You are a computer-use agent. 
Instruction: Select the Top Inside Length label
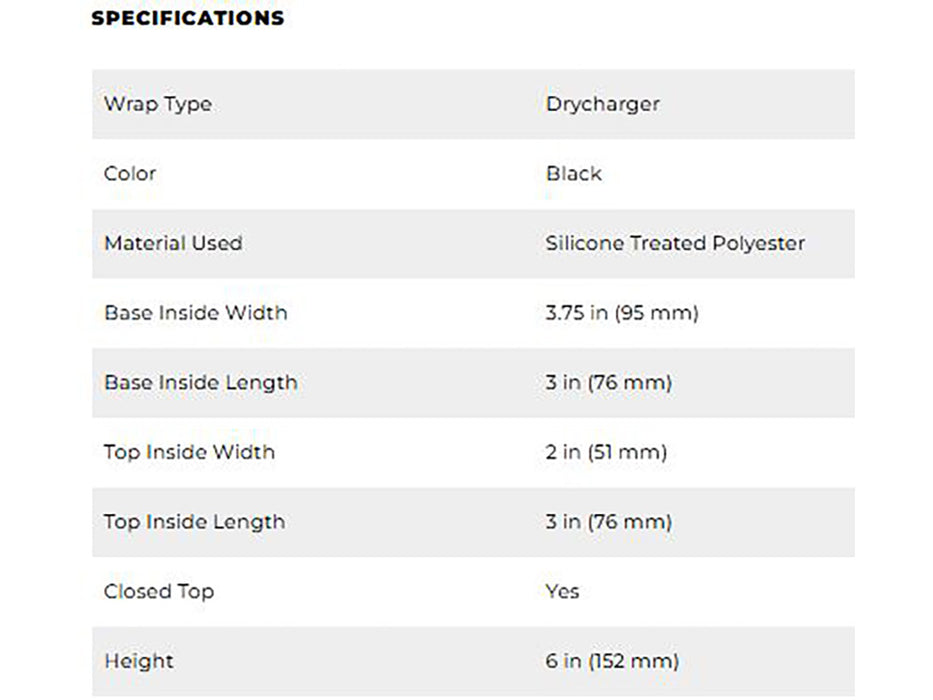(195, 522)
